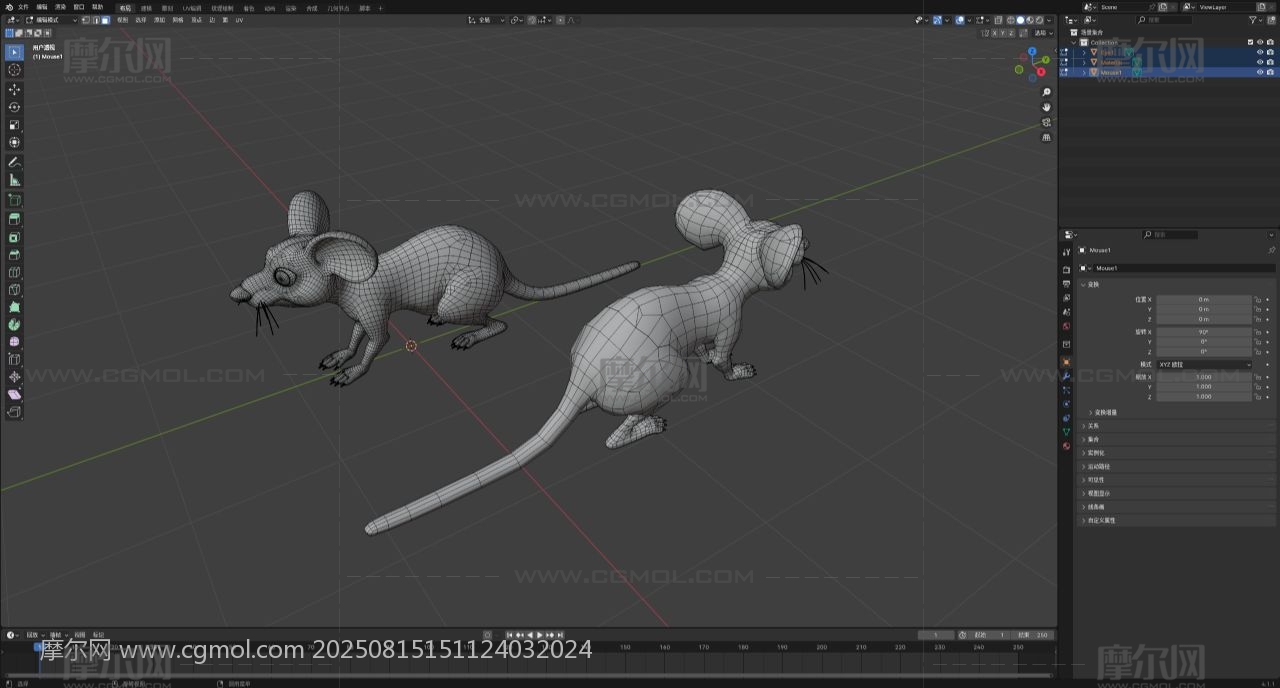This screenshot has height=688, width=1280.
Task: Collapse the 变换 transform panel
Action: 1092,285
